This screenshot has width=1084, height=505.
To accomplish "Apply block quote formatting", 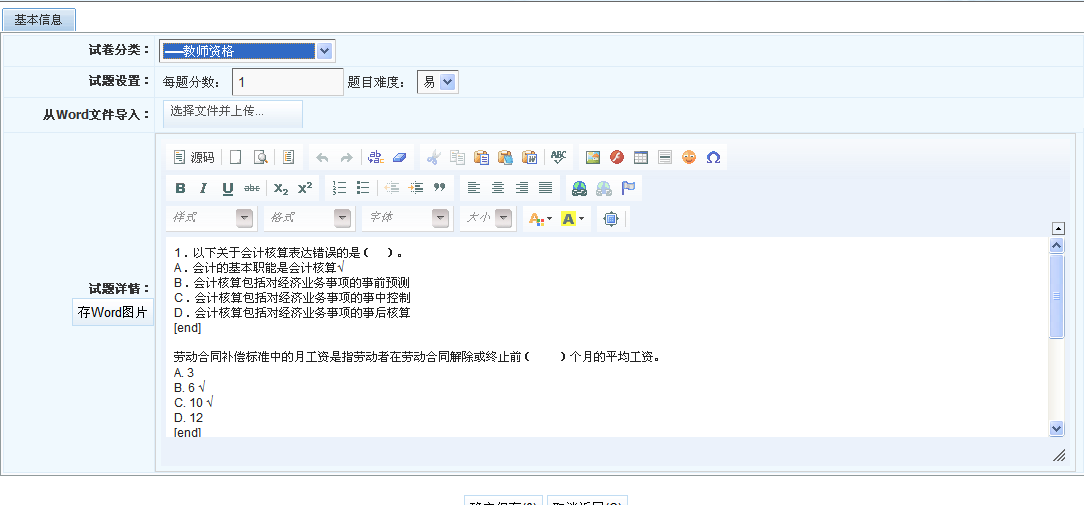I will pyautogui.click(x=439, y=188).
